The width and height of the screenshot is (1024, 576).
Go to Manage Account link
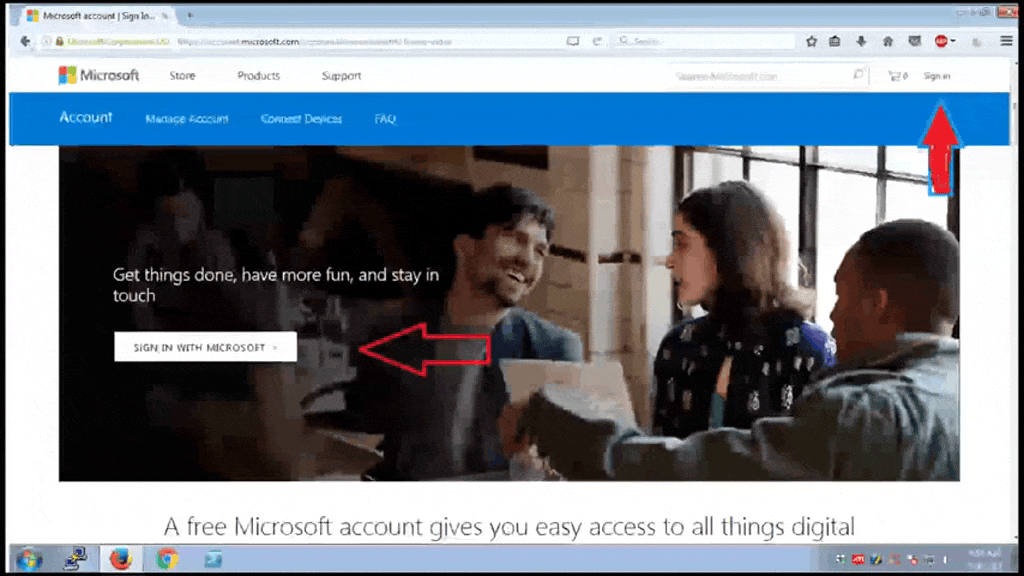tap(187, 119)
